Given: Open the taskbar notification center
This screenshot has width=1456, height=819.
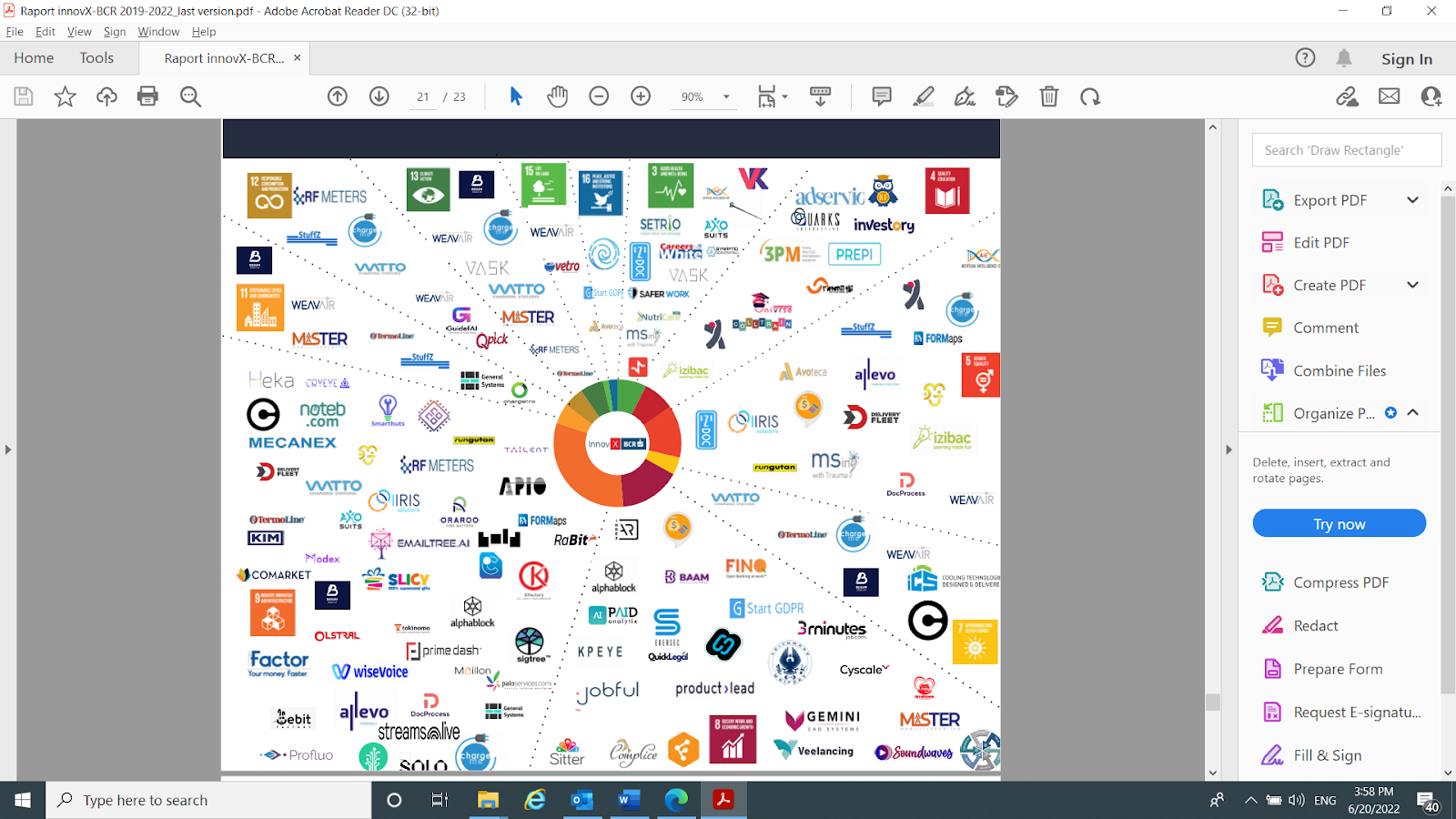Looking at the screenshot, I should tap(1428, 801).
